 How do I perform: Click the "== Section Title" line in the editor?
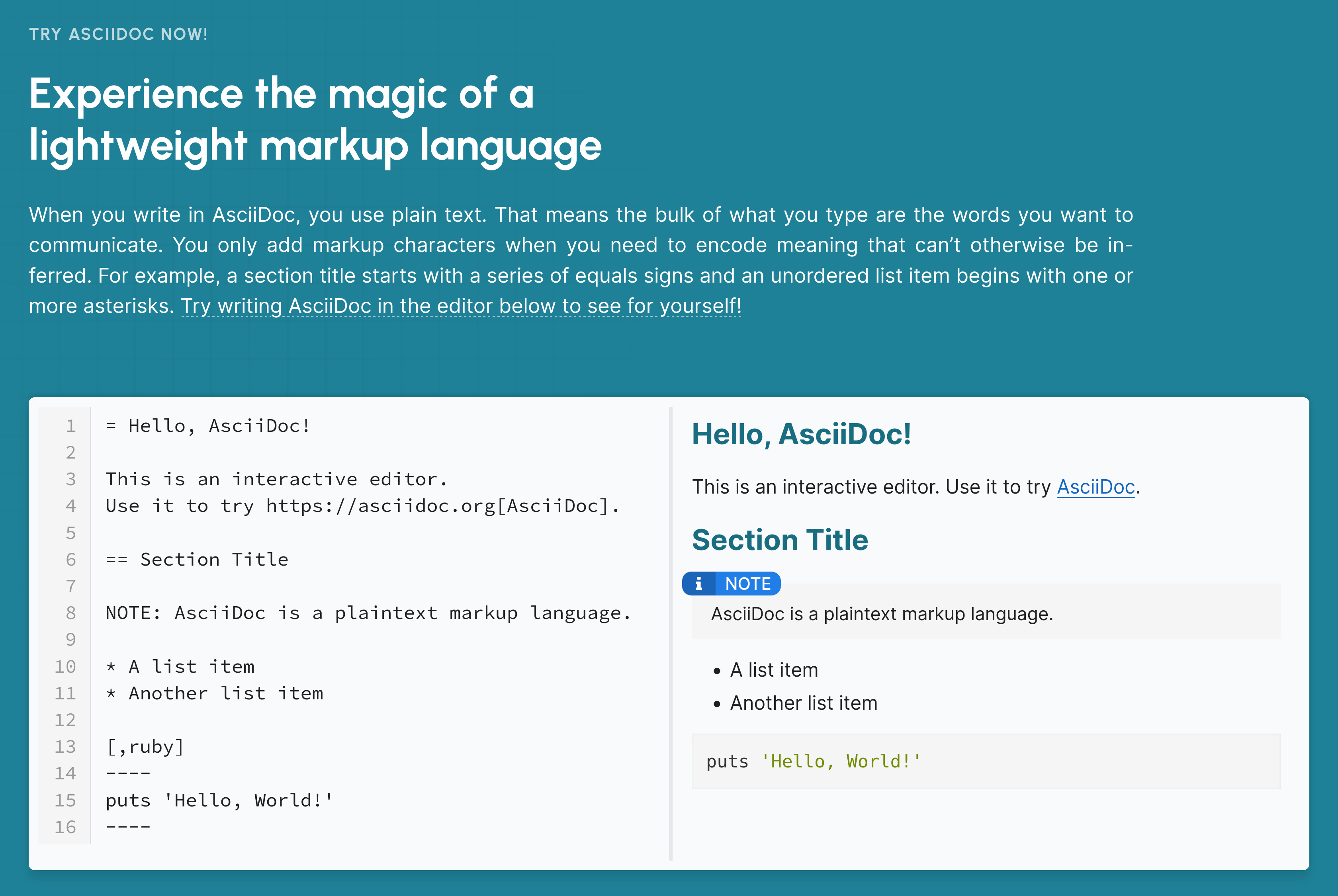(197, 559)
